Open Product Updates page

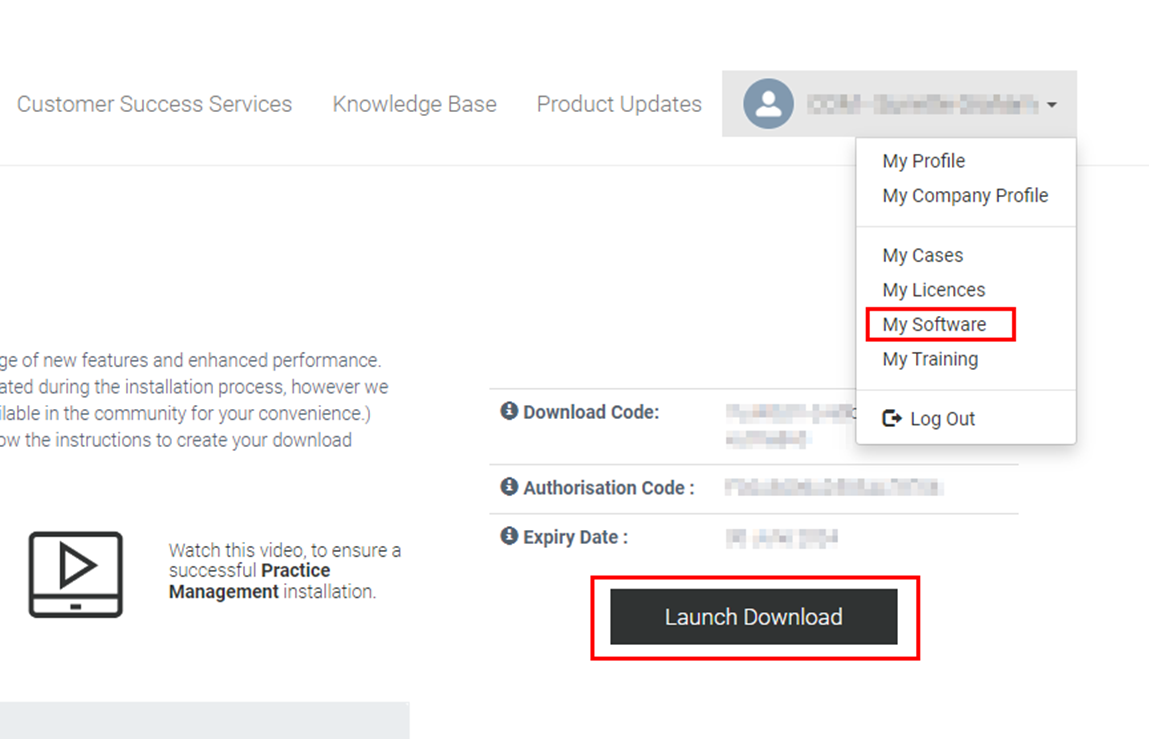click(619, 104)
